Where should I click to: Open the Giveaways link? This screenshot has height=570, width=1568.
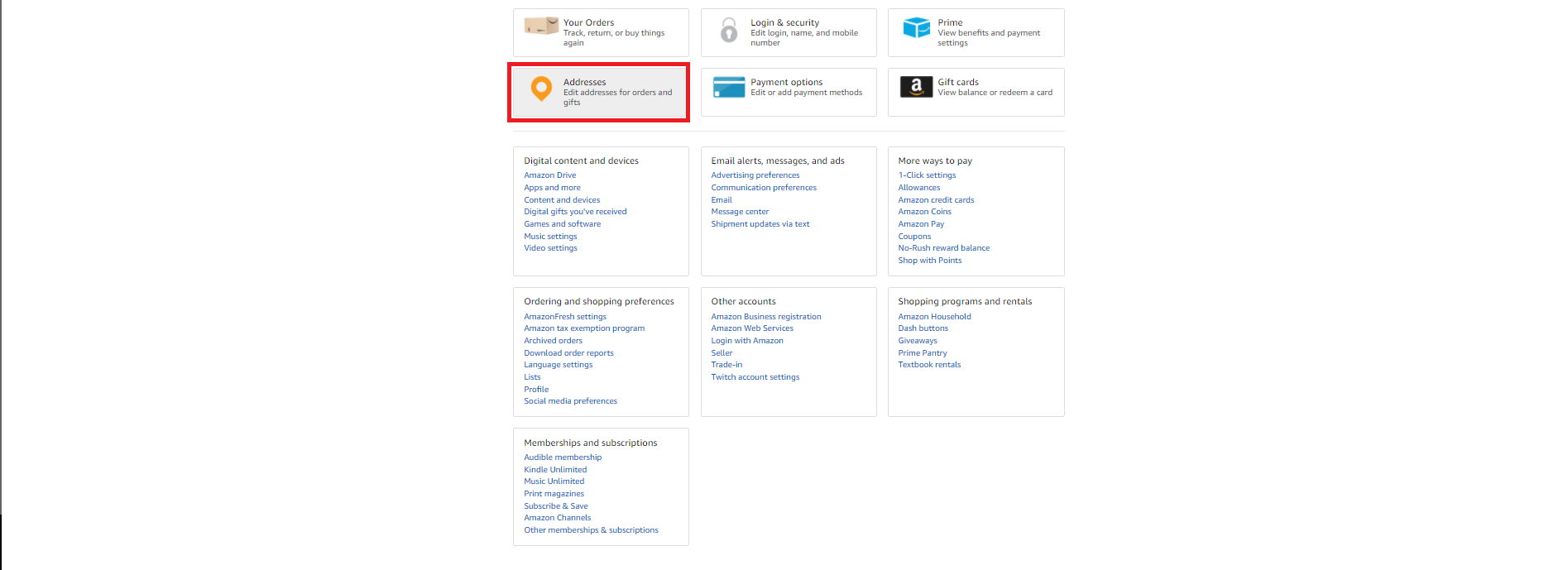918,341
